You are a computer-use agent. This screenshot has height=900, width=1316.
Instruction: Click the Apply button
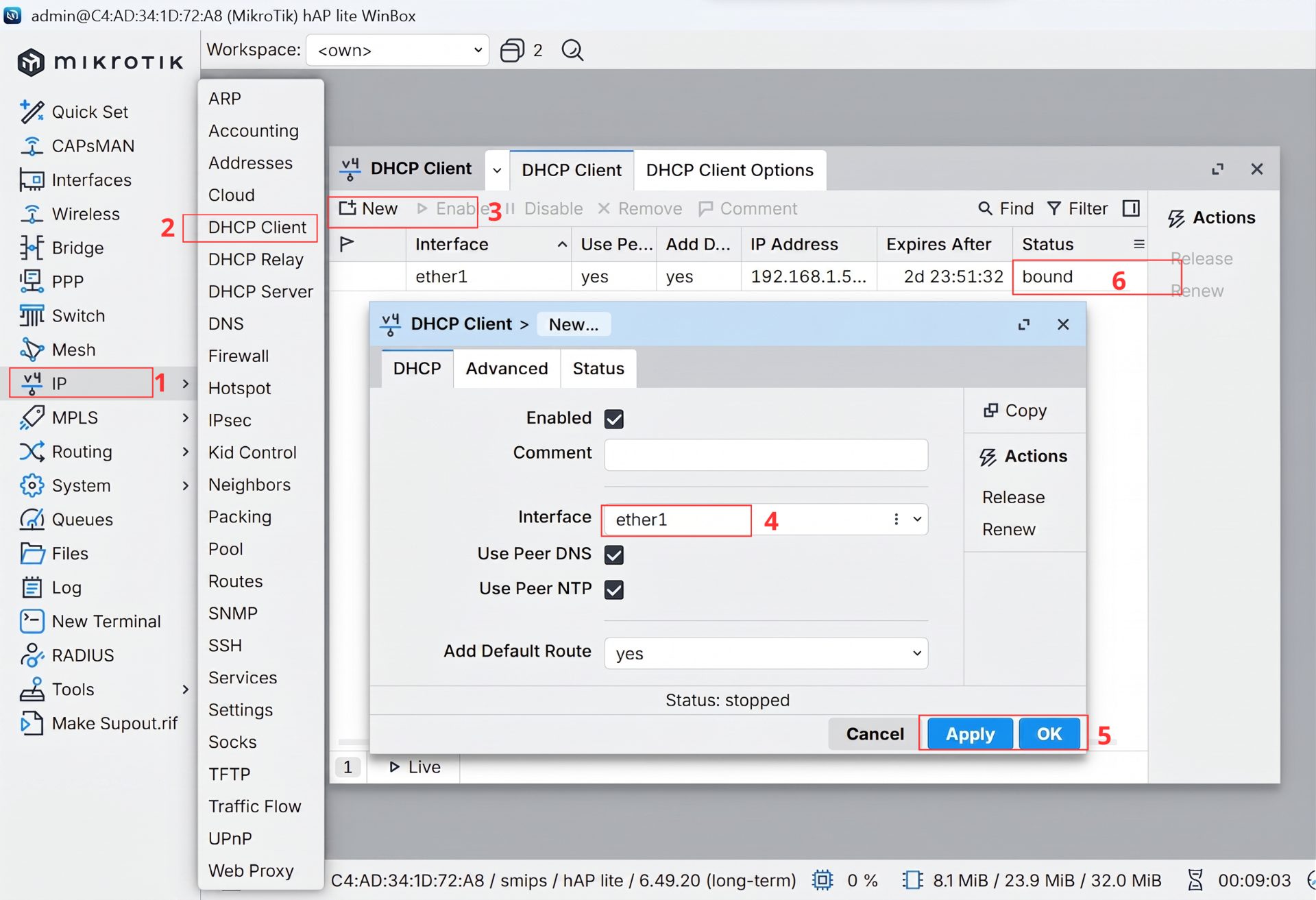click(x=970, y=734)
